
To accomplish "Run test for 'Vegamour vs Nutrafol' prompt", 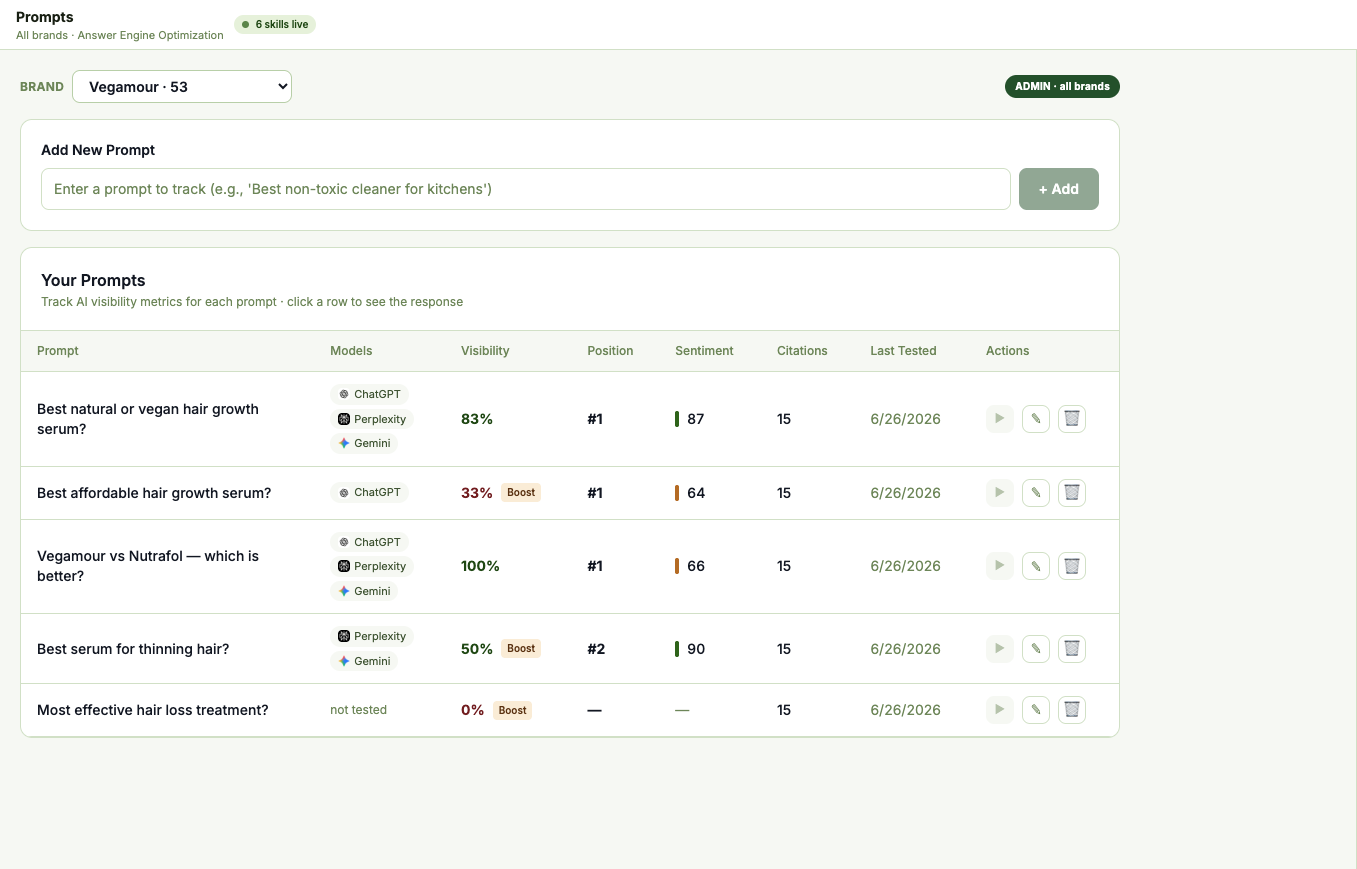I will tap(1000, 566).
